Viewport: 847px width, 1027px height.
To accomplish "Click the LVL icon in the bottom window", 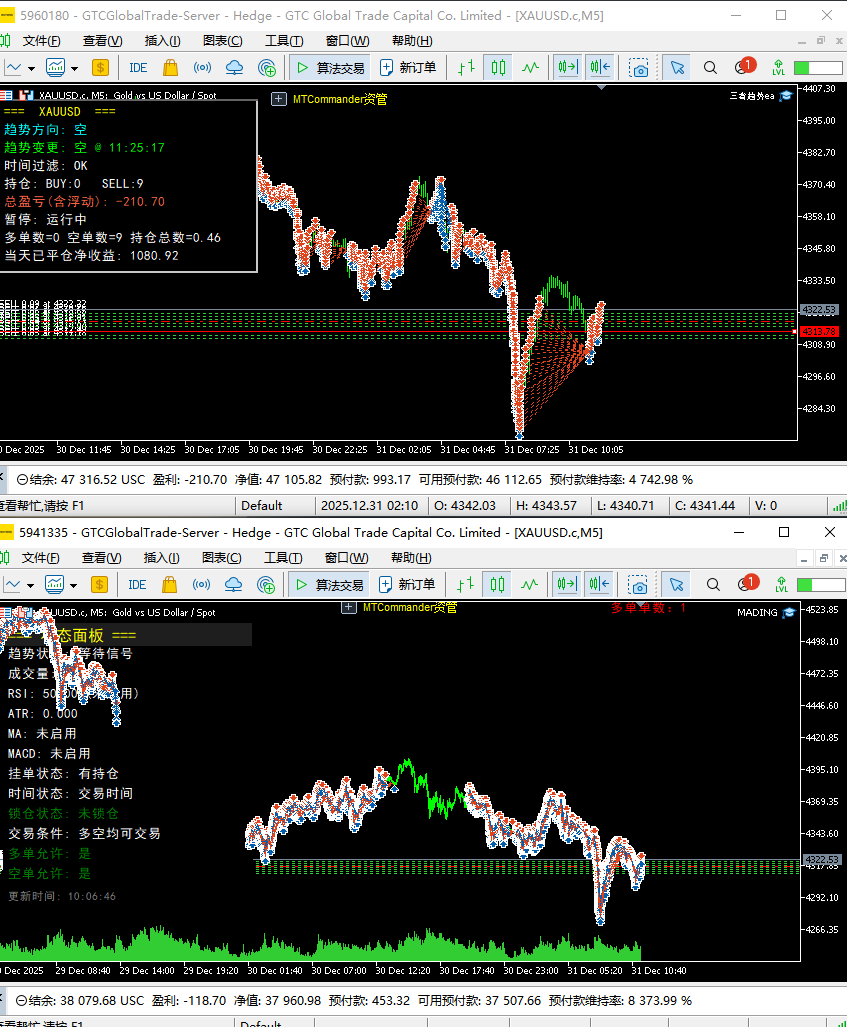I will click(x=781, y=584).
